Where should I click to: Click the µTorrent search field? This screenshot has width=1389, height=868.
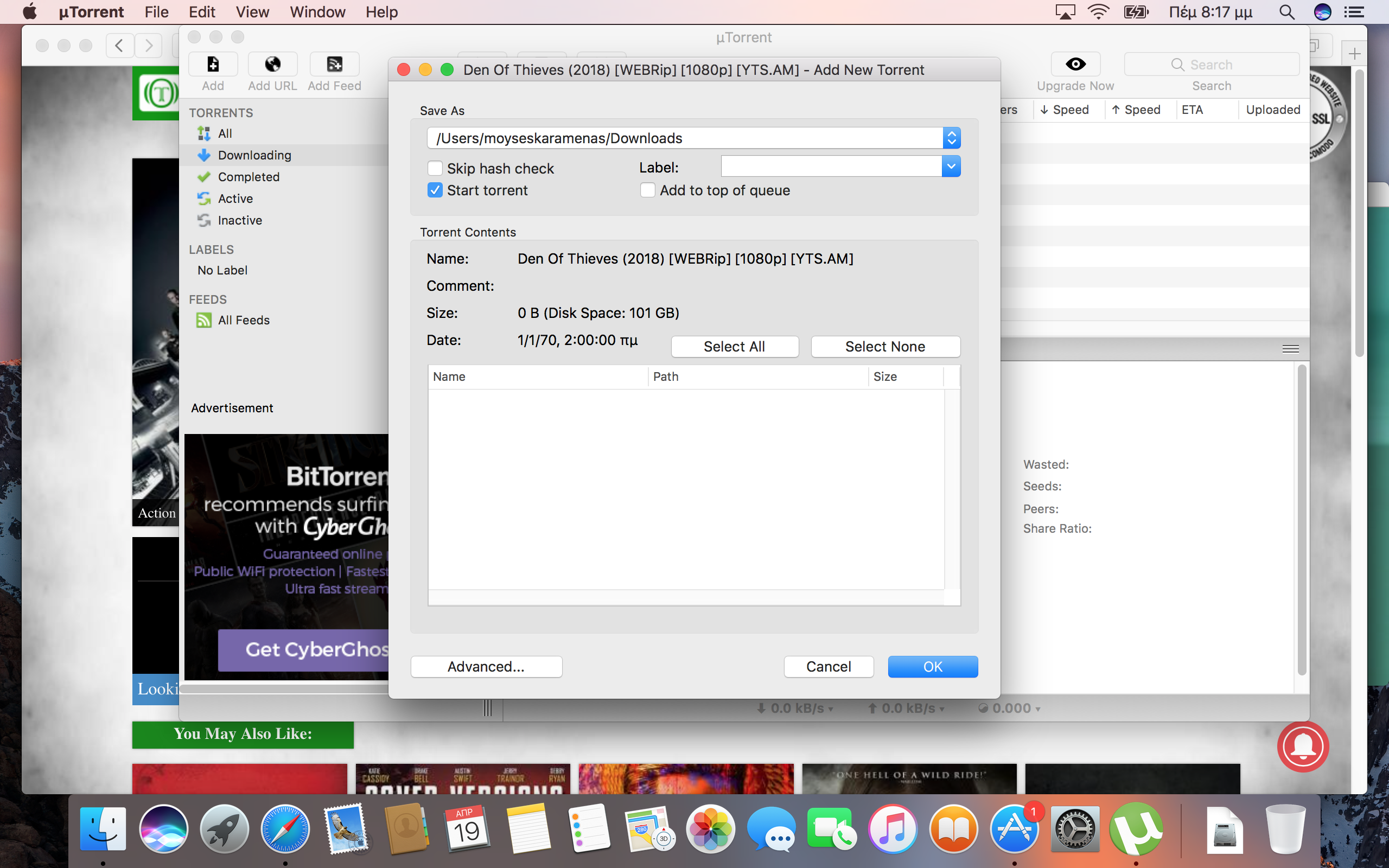point(1211,65)
